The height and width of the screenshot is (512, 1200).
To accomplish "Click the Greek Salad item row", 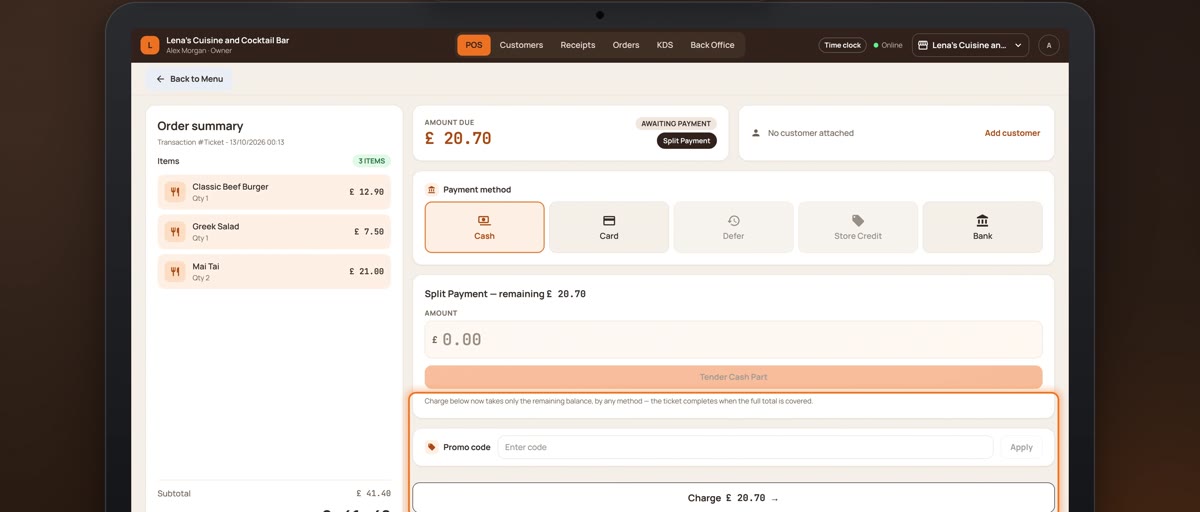I will coord(274,232).
